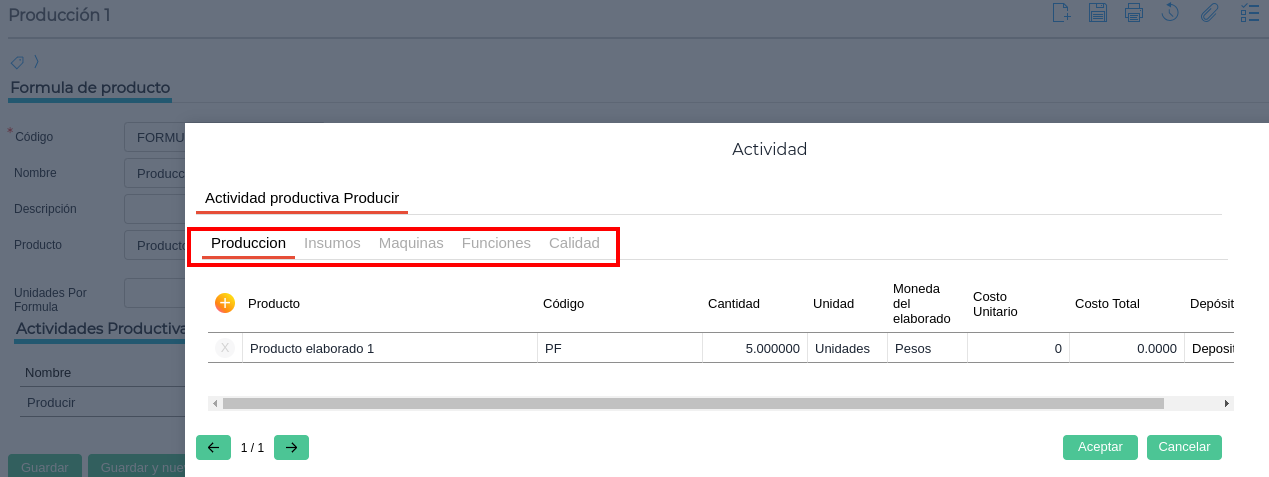Click the tag icon below the title
Viewport: 1269px width, 477px height.
(18, 62)
